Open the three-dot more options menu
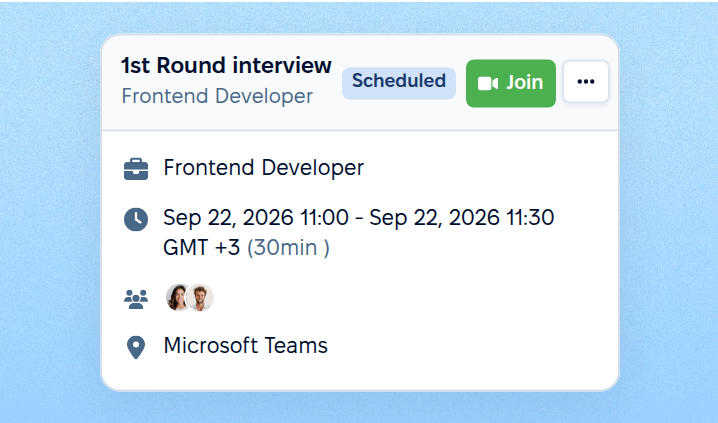 tap(586, 81)
